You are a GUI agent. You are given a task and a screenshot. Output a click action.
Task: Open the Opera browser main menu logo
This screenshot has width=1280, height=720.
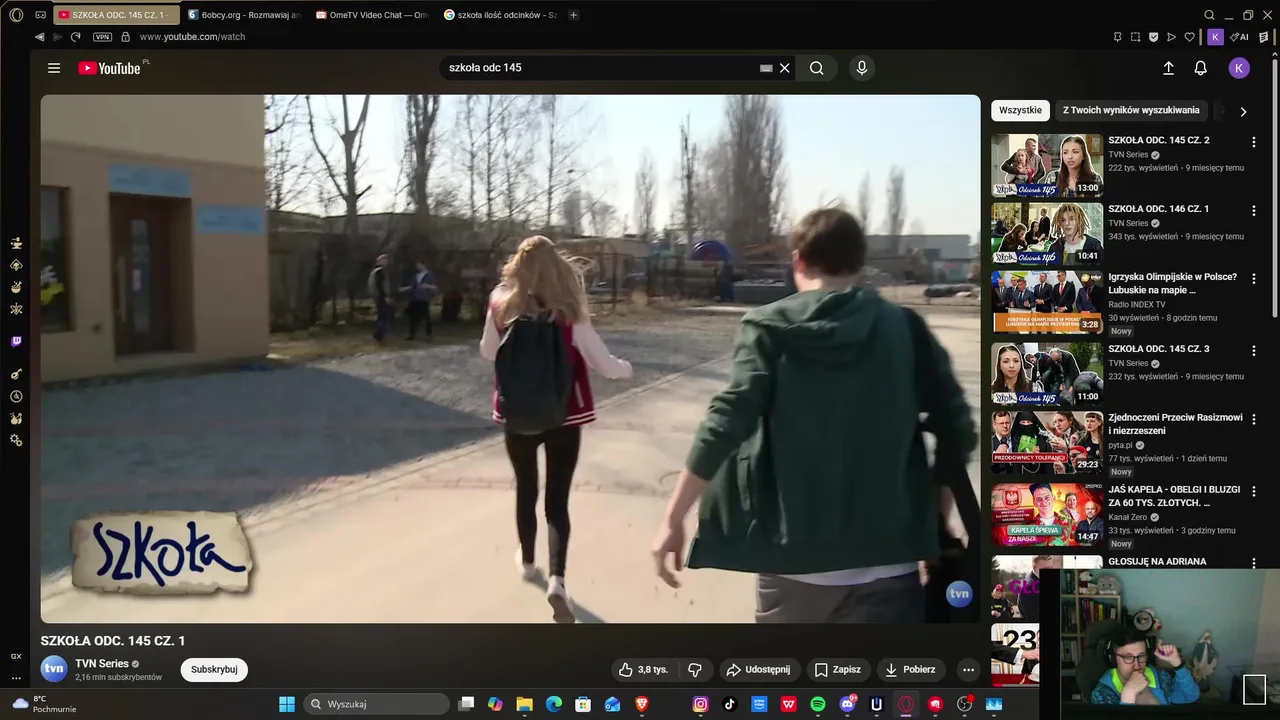(x=16, y=15)
